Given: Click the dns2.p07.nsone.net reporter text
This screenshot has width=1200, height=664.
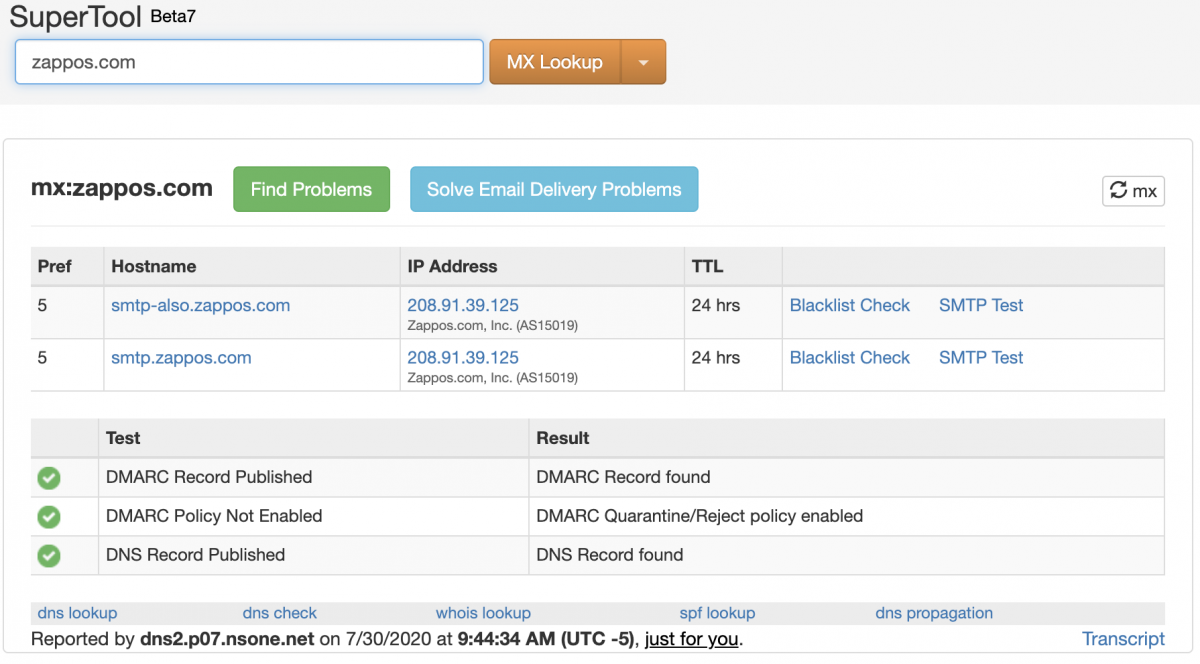Looking at the screenshot, I should coord(227,638).
